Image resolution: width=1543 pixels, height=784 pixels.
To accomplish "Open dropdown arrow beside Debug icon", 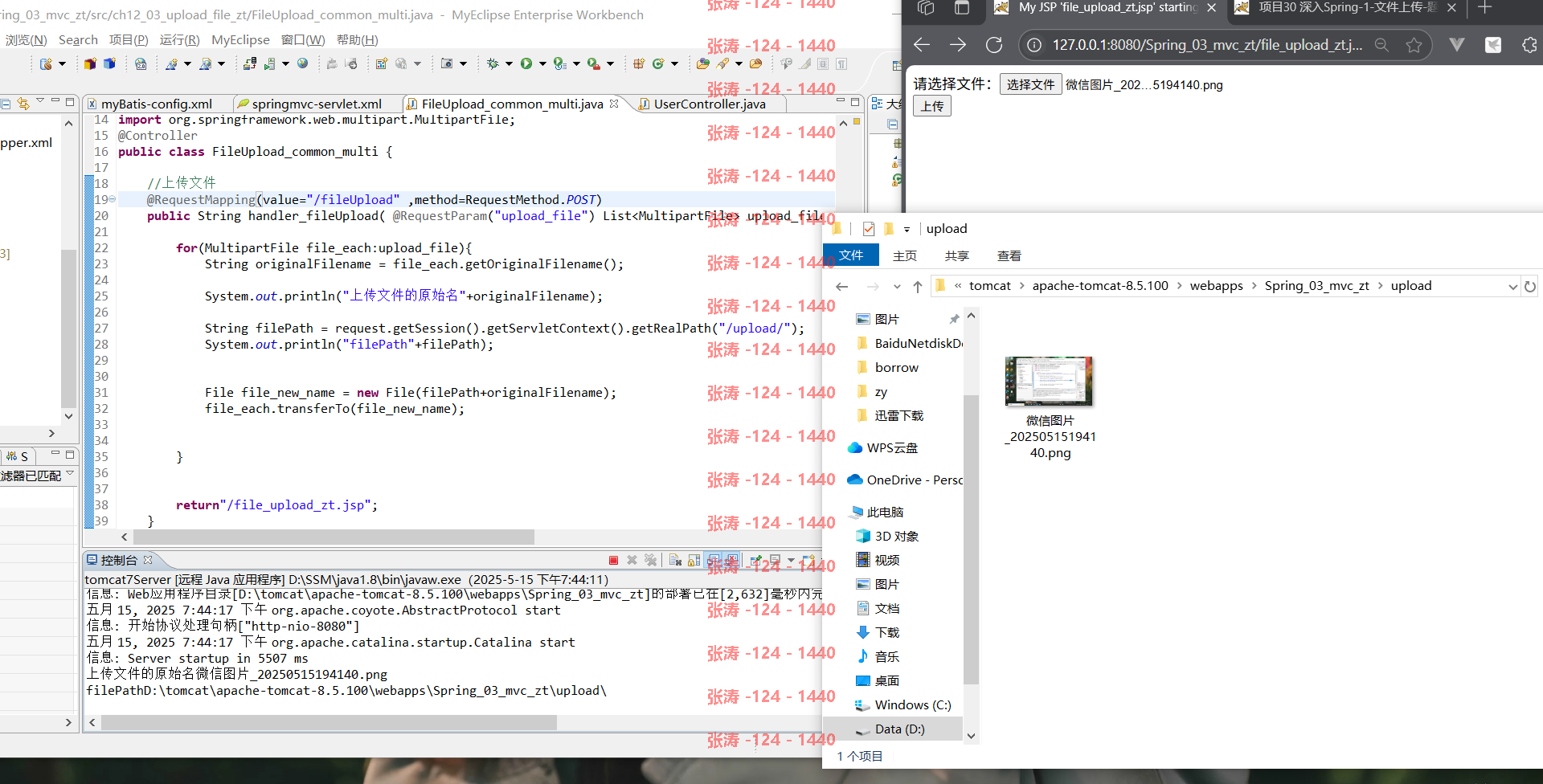I will [x=509, y=63].
